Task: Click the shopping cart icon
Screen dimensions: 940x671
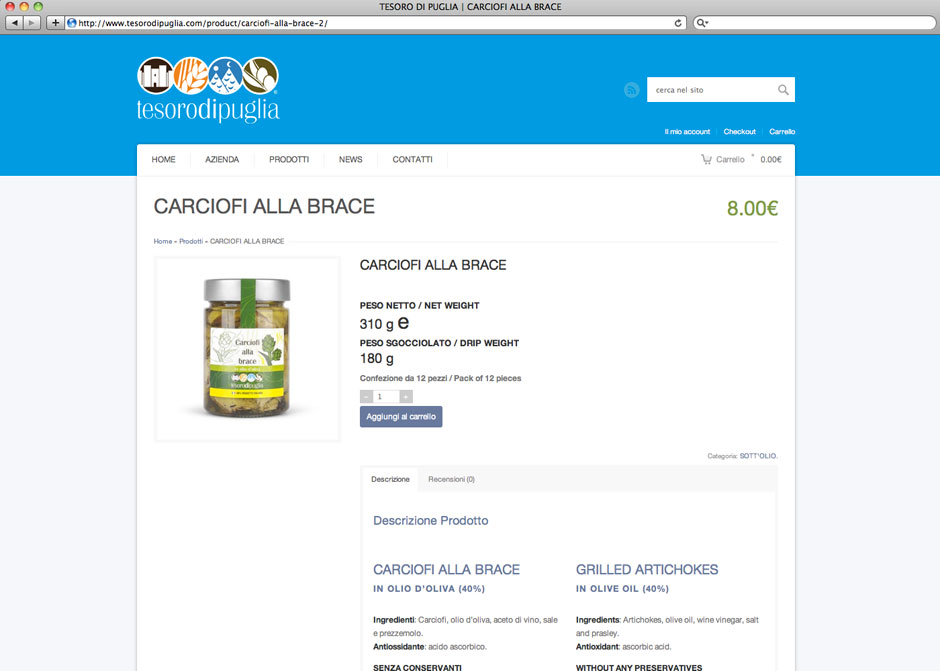Action: tap(707, 159)
